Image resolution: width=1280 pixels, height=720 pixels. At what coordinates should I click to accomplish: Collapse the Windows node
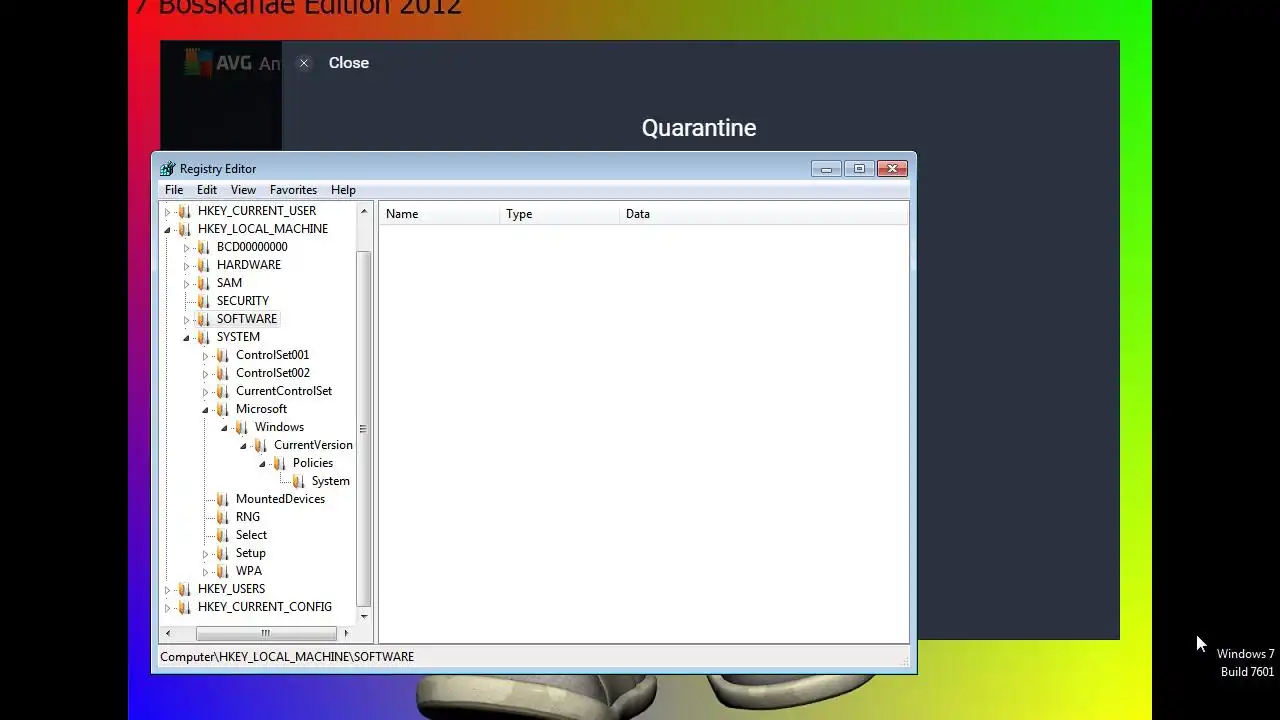pyautogui.click(x=225, y=427)
